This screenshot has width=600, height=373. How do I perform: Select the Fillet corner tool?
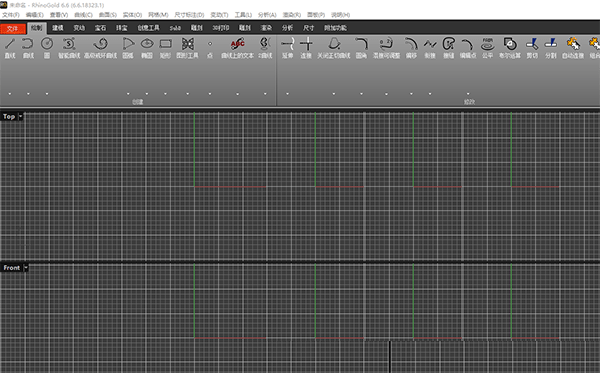coord(361,44)
